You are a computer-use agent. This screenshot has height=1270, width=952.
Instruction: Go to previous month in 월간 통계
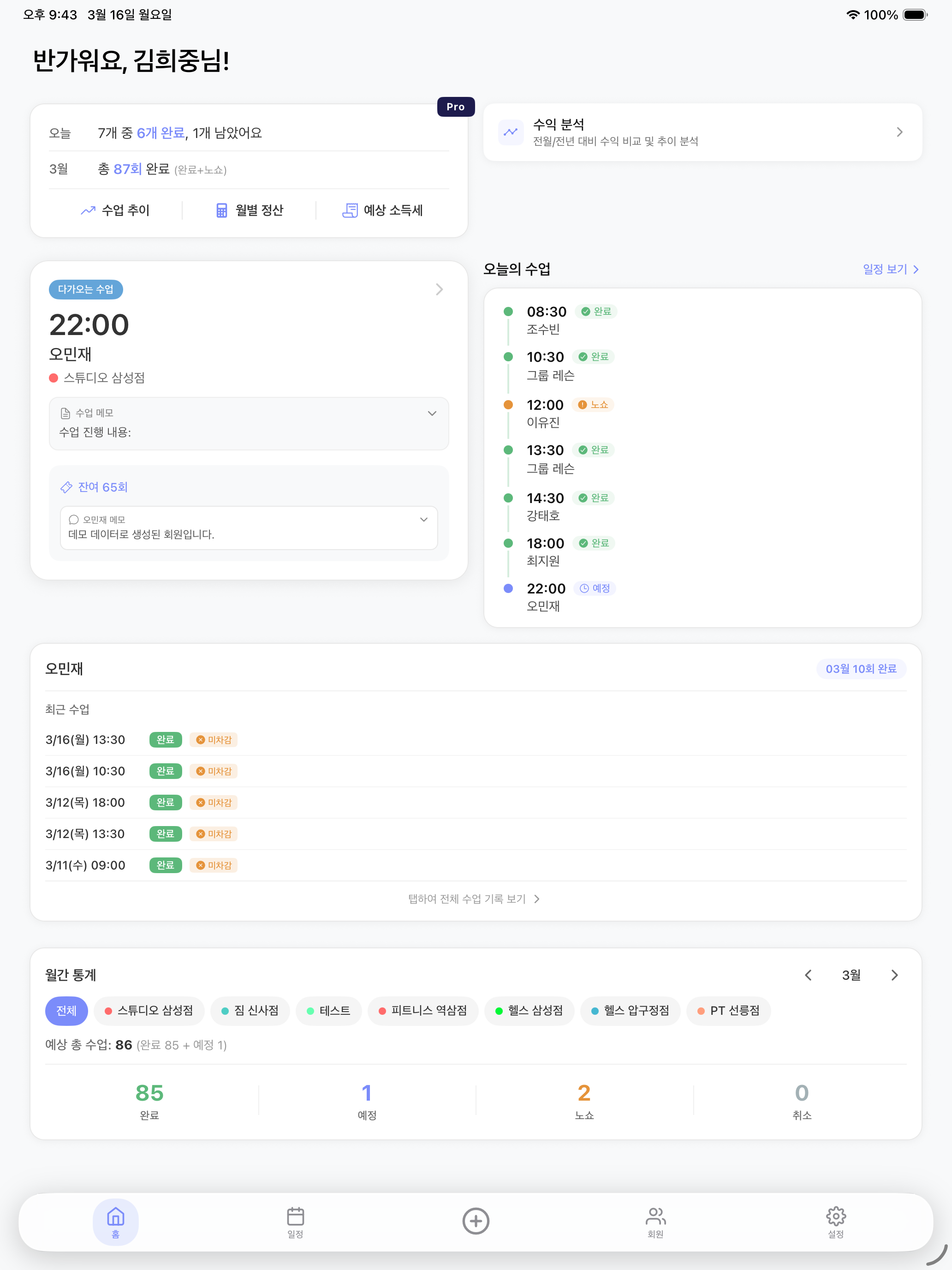808,975
